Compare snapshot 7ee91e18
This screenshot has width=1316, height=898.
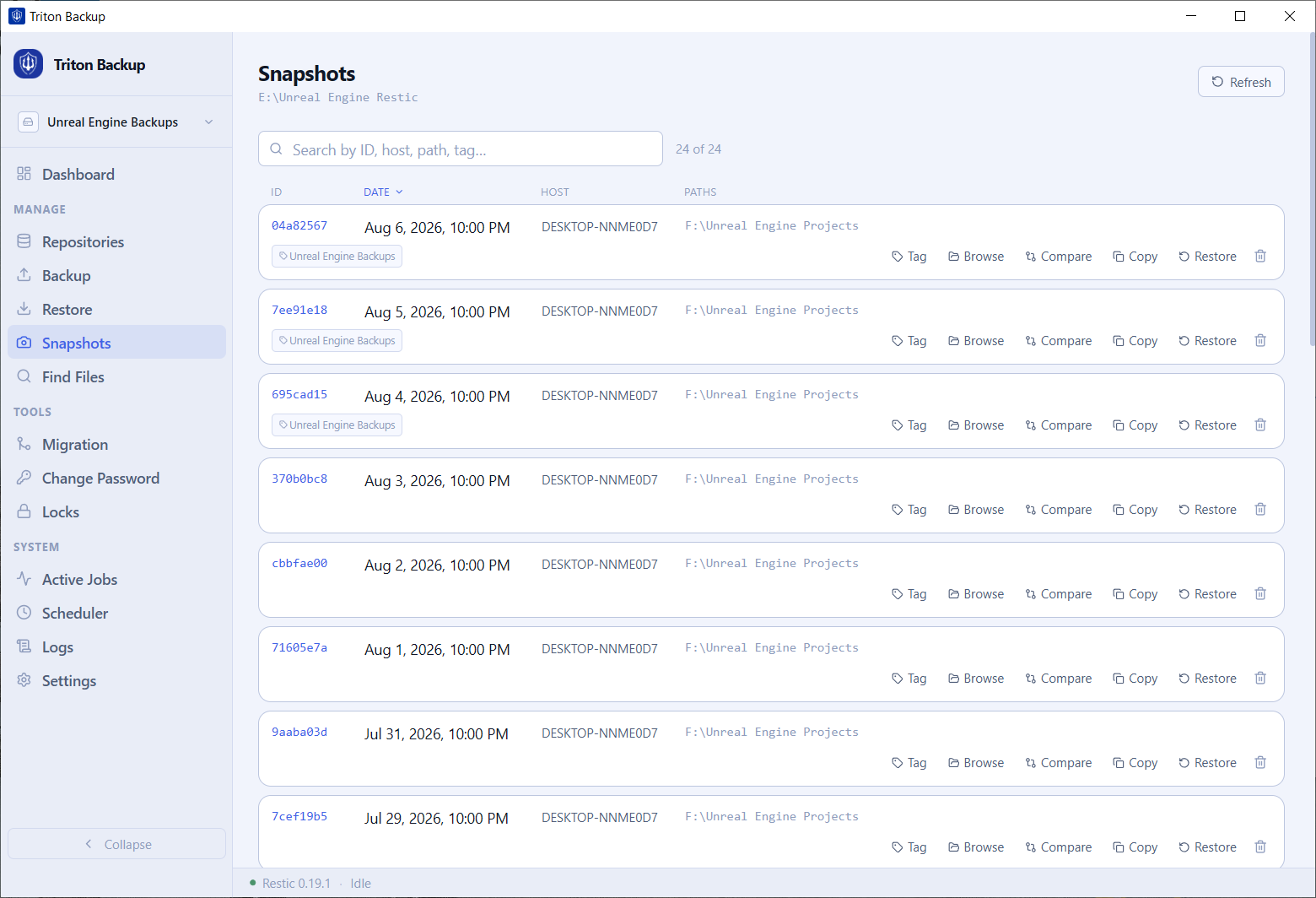point(1058,341)
